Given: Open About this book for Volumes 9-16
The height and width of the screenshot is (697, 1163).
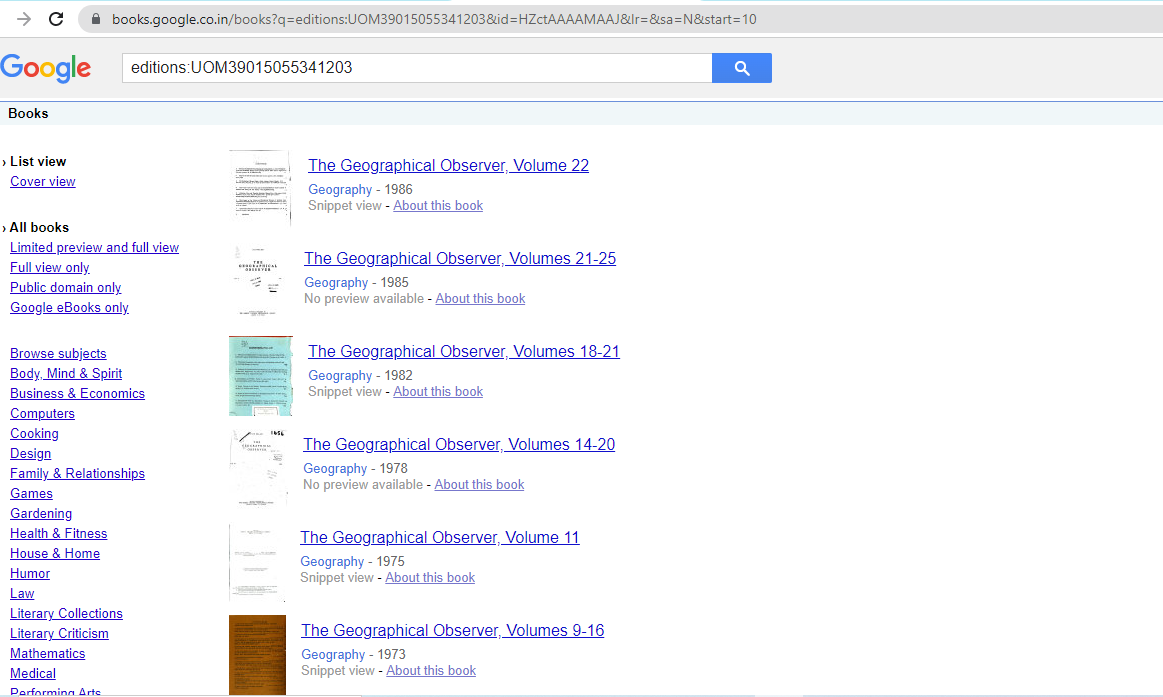Looking at the screenshot, I should pos(431,671).
